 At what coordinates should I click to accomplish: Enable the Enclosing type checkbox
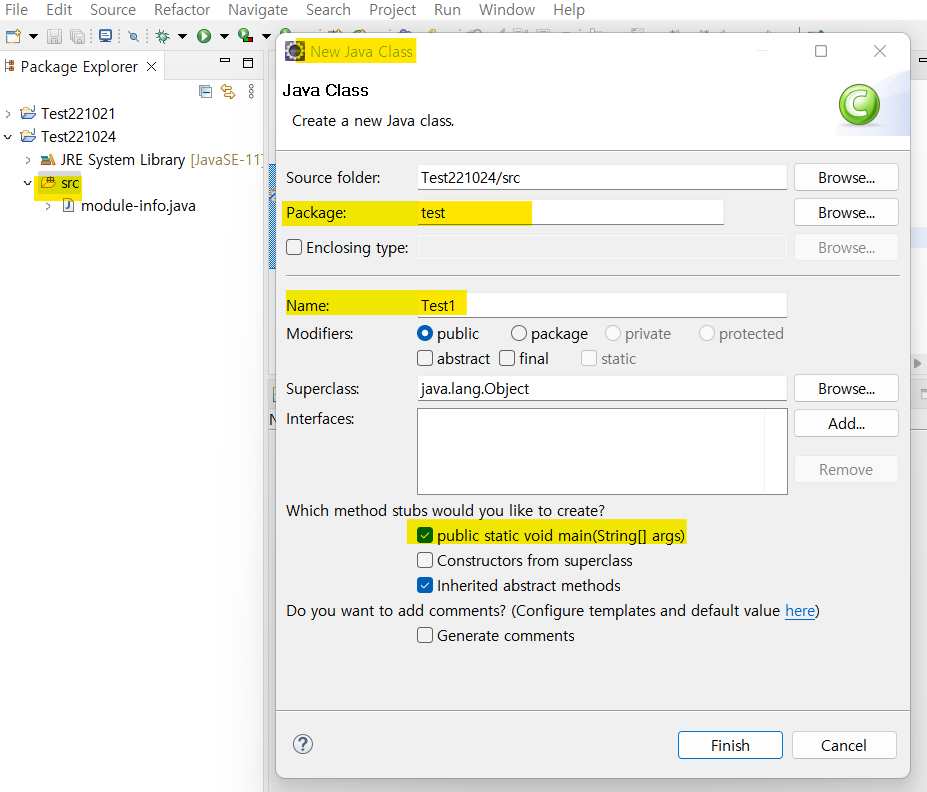pyautogui.click(x=294, y=247)
